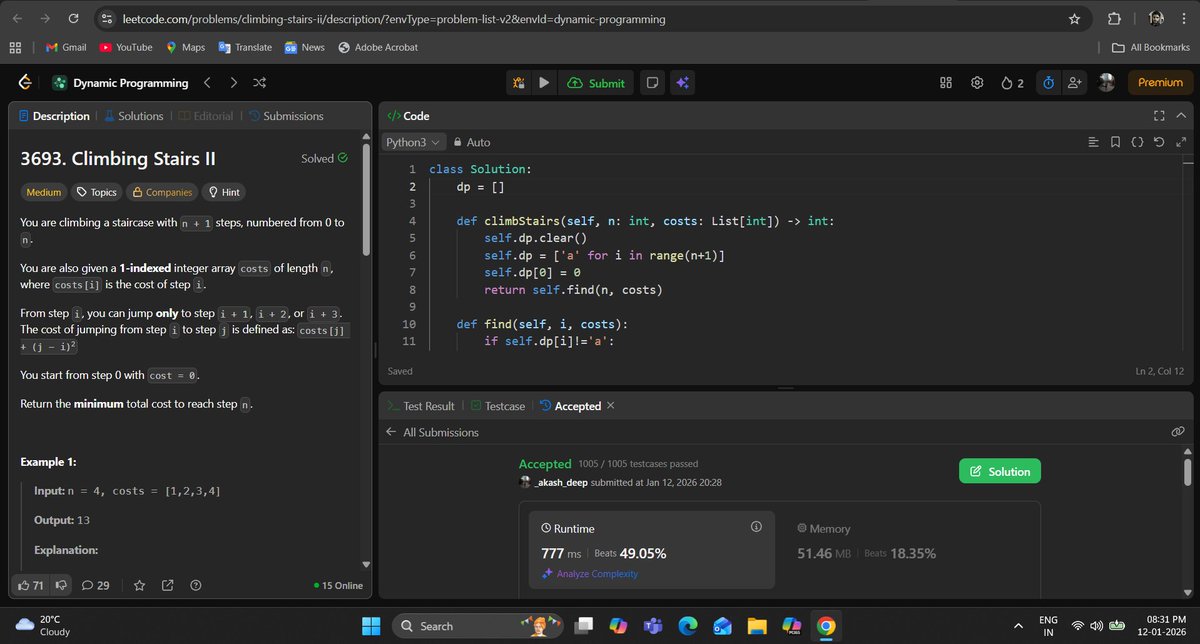This screenshot has width=1200, height=644.
Task: Open the AI sparkle assistant icon
Action: (x=682, y=83)
